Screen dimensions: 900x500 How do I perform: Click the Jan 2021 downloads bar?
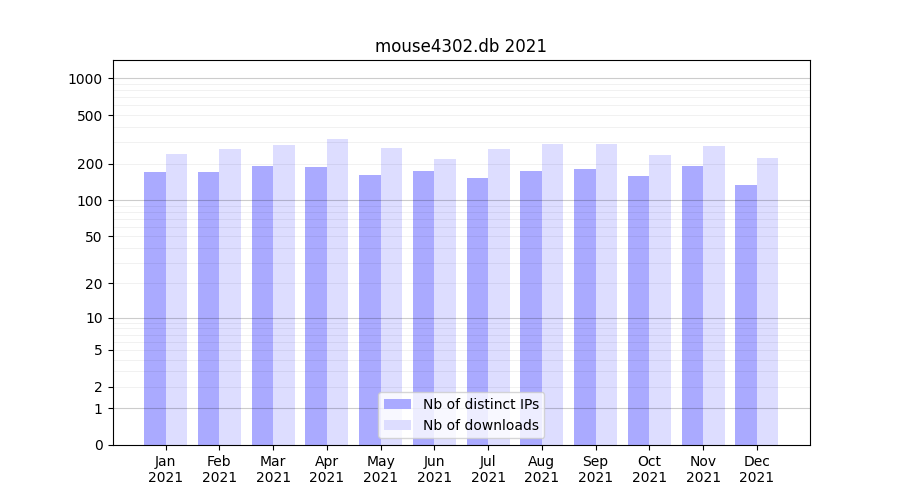tap(176, 300)
